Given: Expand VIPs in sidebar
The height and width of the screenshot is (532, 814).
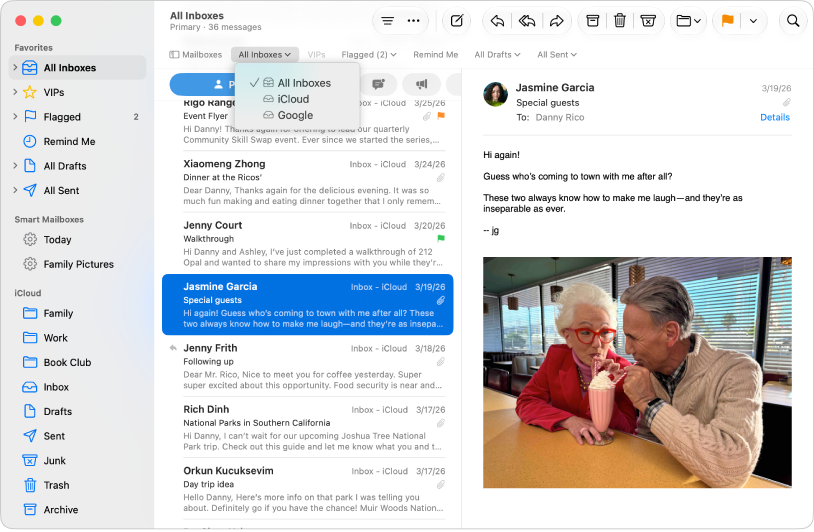Looking at the screenshot, I should (x=15, y=92).
